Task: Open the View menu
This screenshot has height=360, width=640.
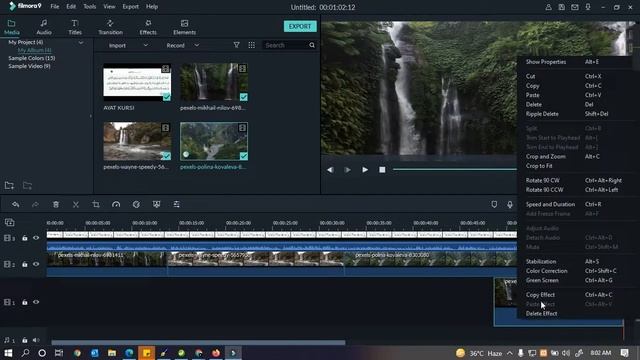Action: 109,7
